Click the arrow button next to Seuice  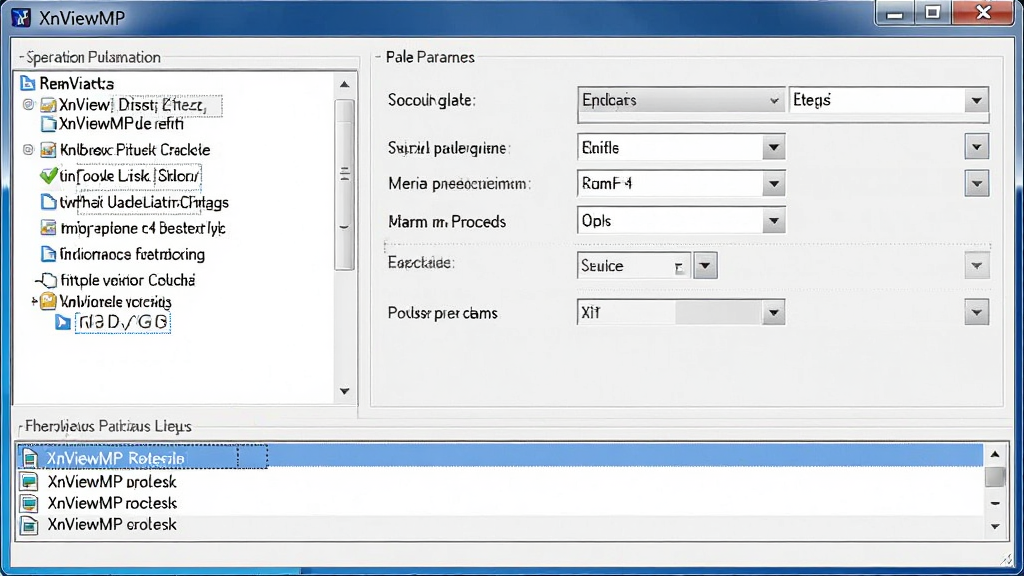[705, 266]
